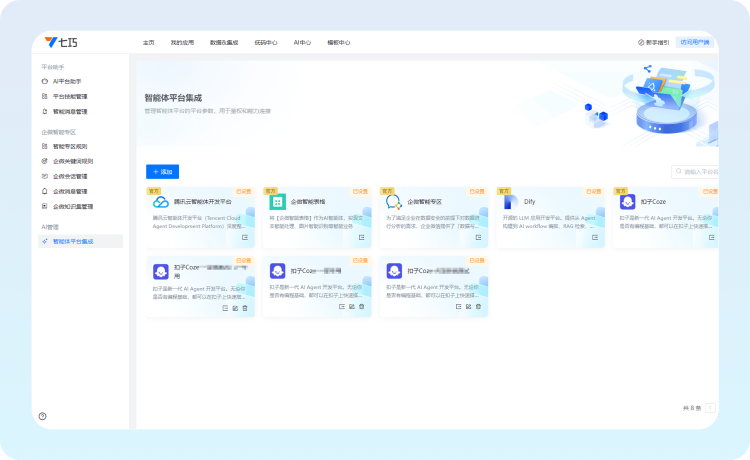Open 新手指引 beginner guide link
The height and width of the screenshot is (460, 750).
click(658, 43)
